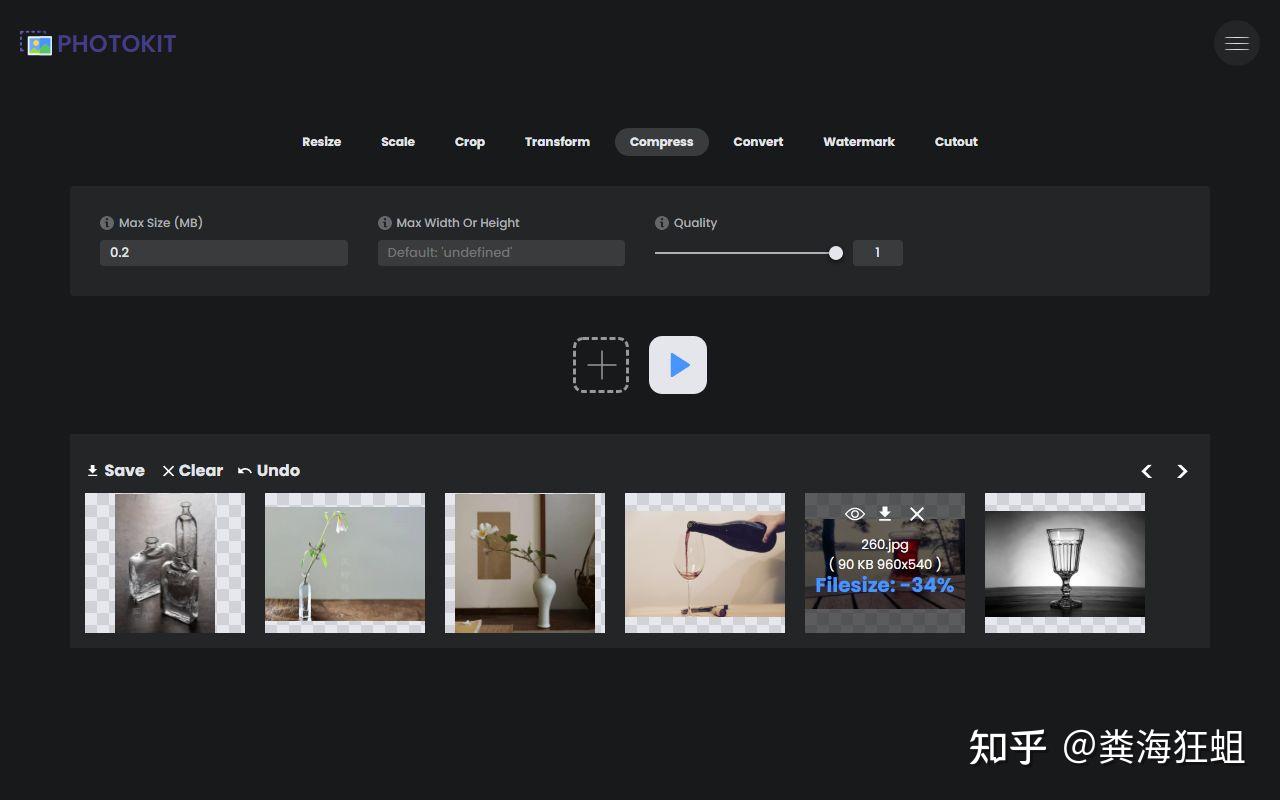The image size is (1280, 800).
Task: Focus the Max Width Or Height field
Action: [501, 253]
